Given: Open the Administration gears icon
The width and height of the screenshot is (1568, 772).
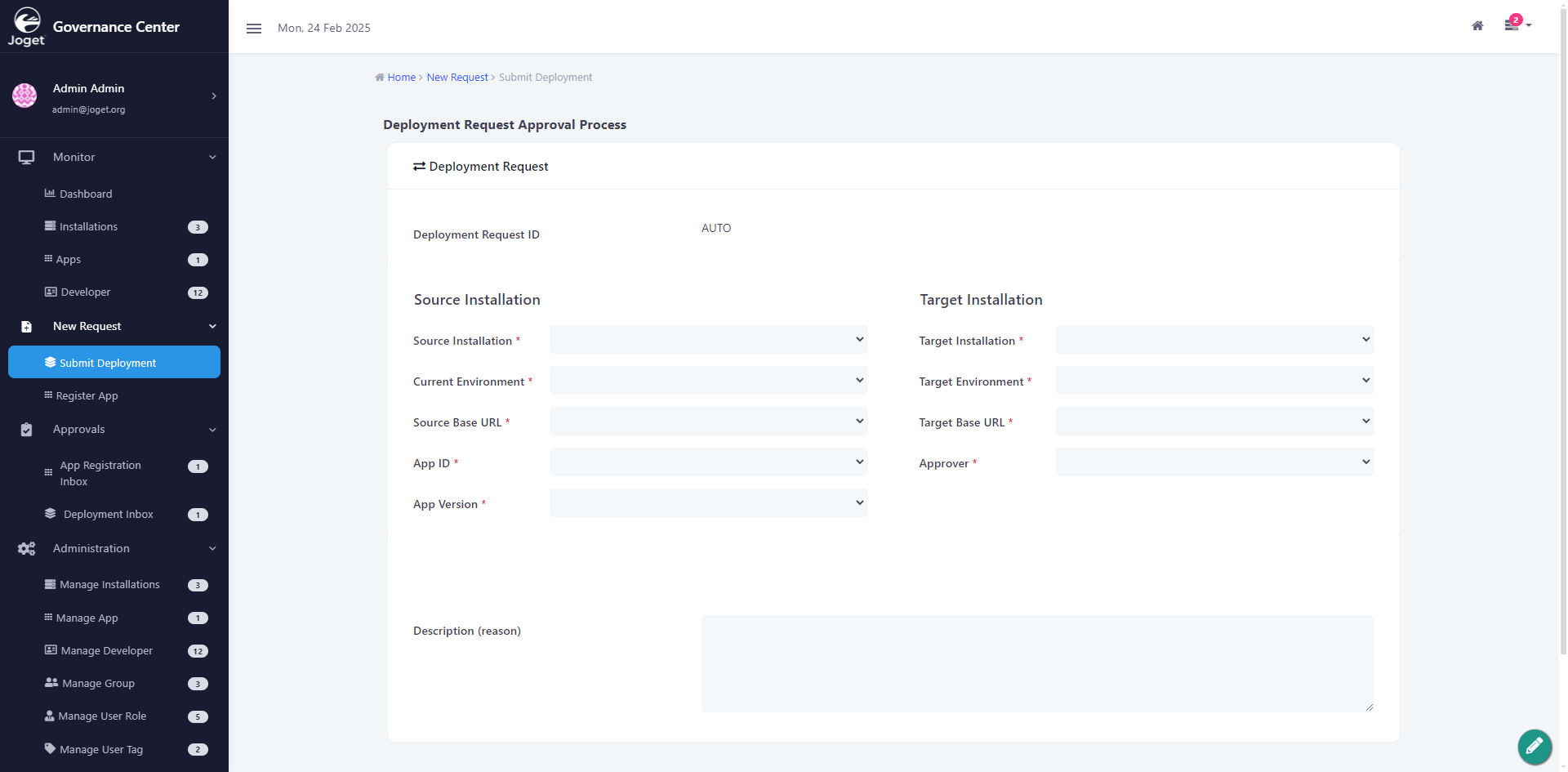Looking at the screenshot, I should click(x=25, y=548).
